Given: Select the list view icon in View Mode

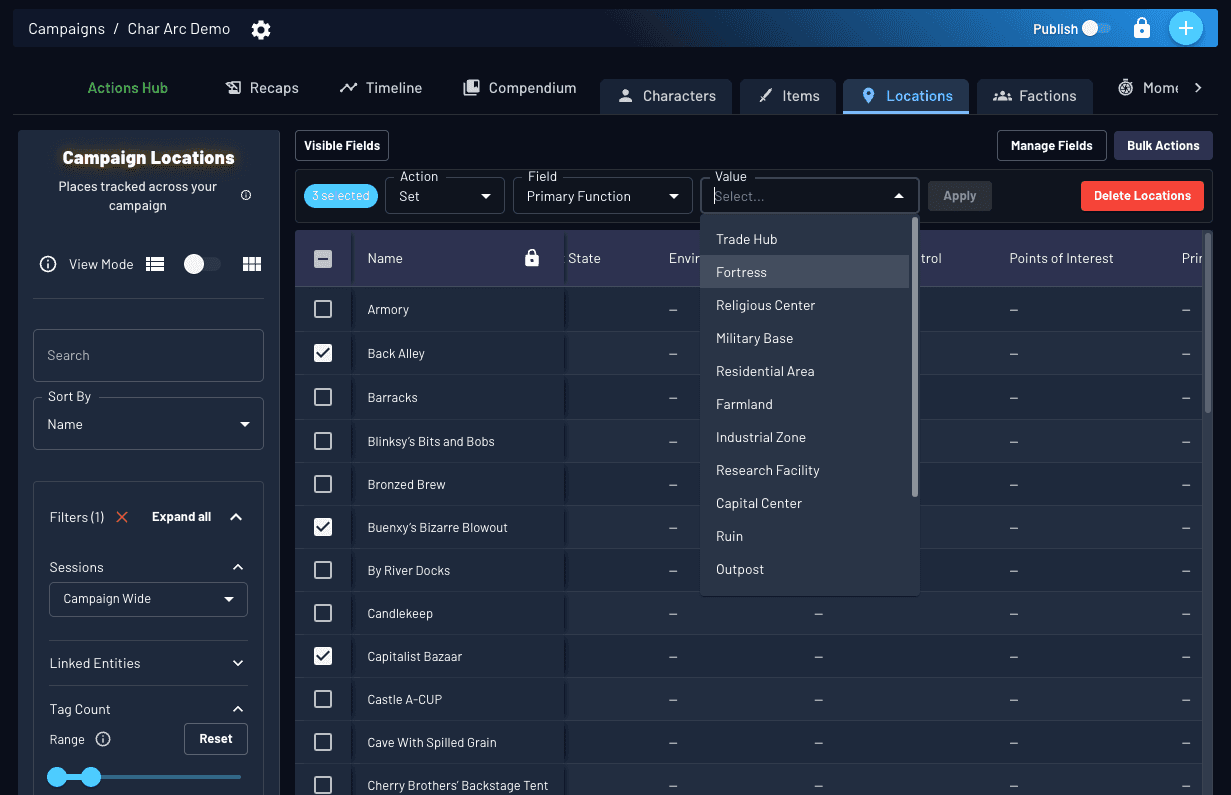Looking at the screenshot, I should tap(154, 263).
